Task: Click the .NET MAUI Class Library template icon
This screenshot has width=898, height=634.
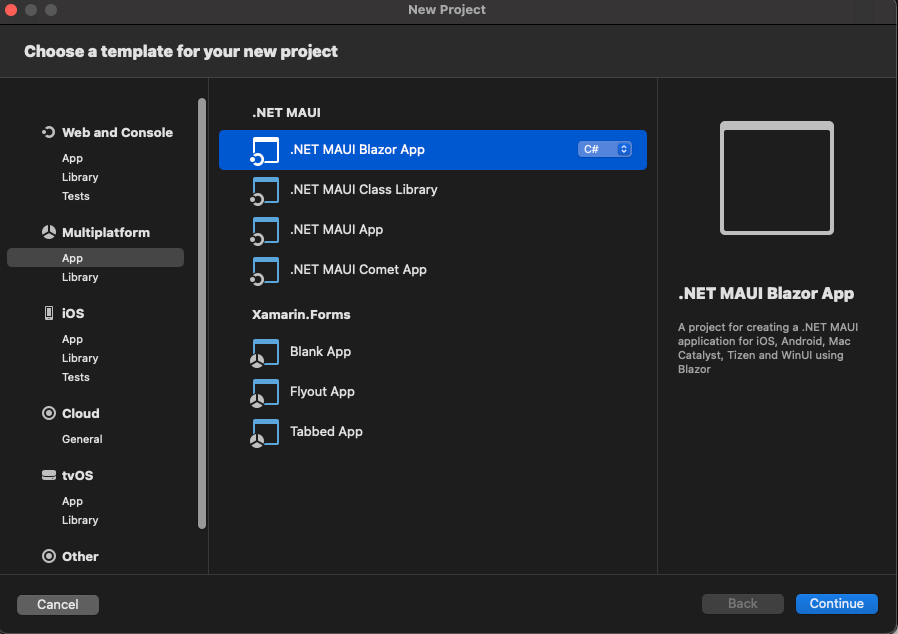Action: click(x=265, y=191)
